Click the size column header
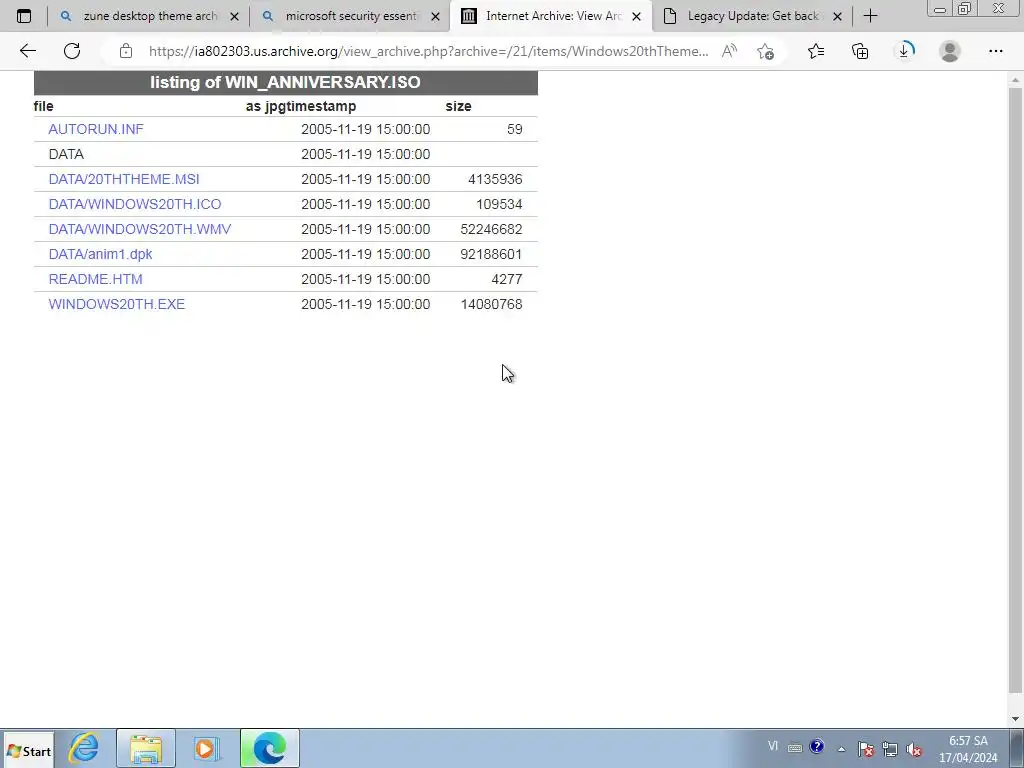This screenshot has width=1024, height=768. 458,106
